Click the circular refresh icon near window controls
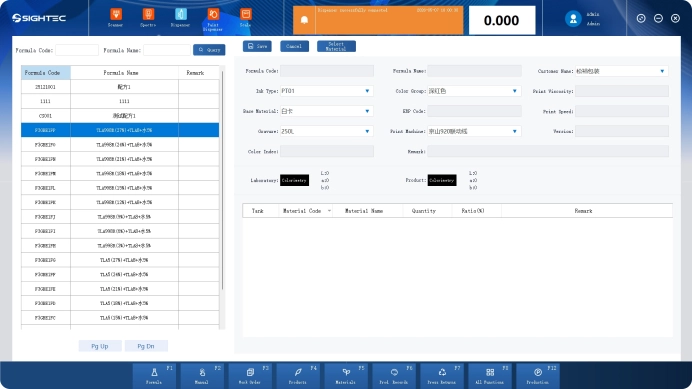692x389 pixels. [641, 18]
